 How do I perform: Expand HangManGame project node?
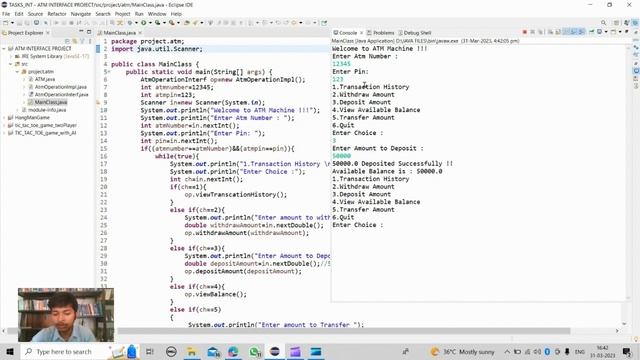4,118
